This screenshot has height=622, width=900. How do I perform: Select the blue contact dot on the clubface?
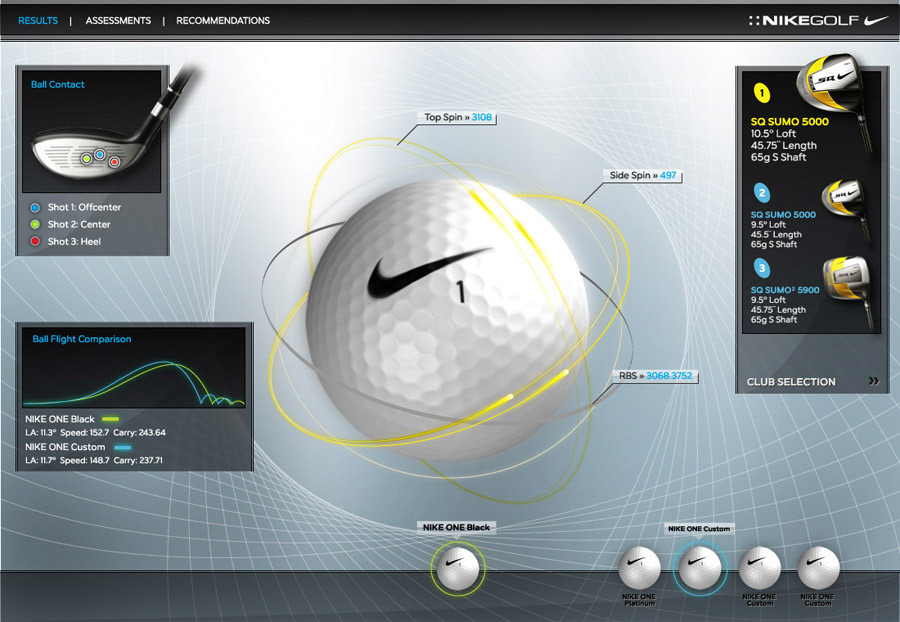pos(99,154)
